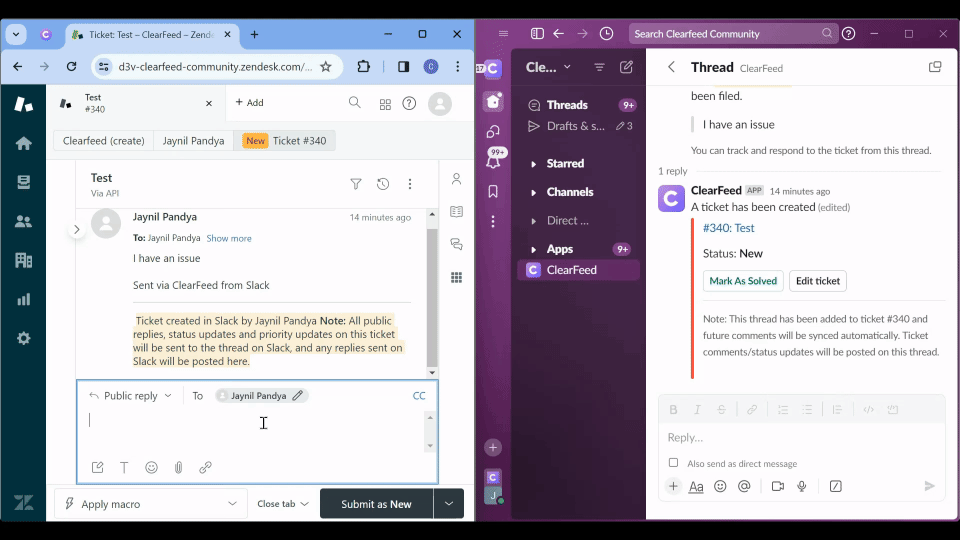Open Zendesk Views icon in sidebar
The image size is (960, 540).
coord(24,182)
